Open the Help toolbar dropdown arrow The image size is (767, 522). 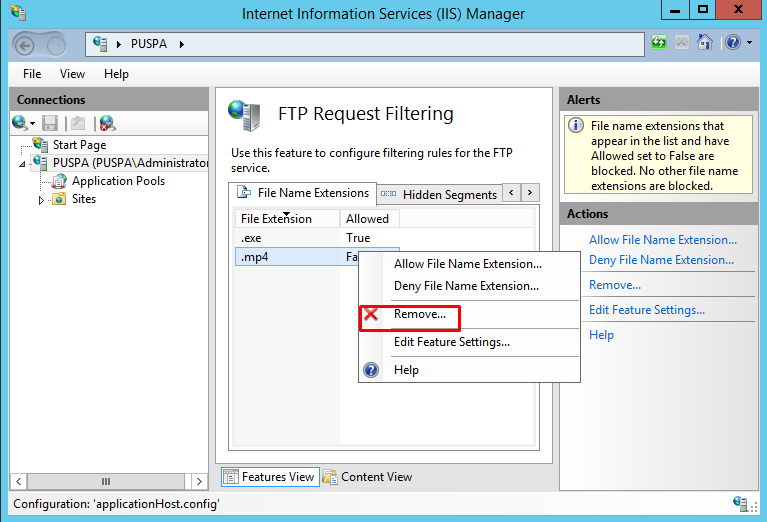(x=747, y=44)
